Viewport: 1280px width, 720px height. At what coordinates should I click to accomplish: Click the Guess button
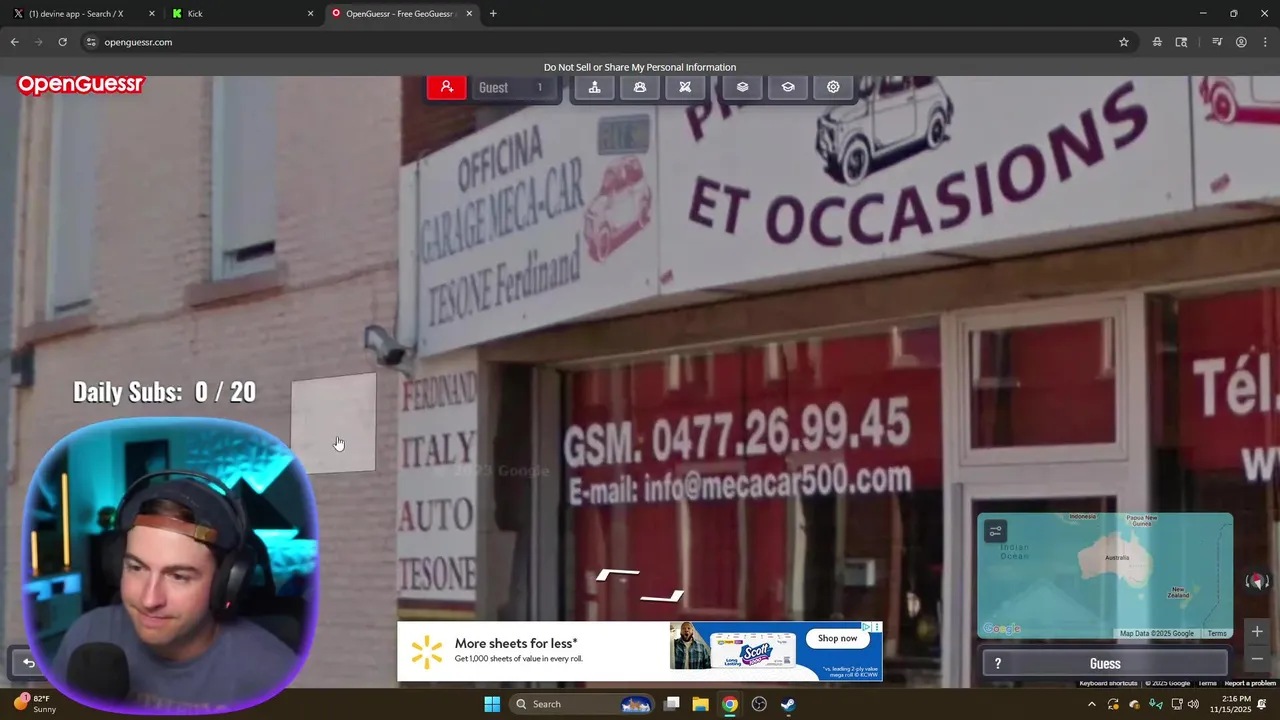coord(1105,663)
